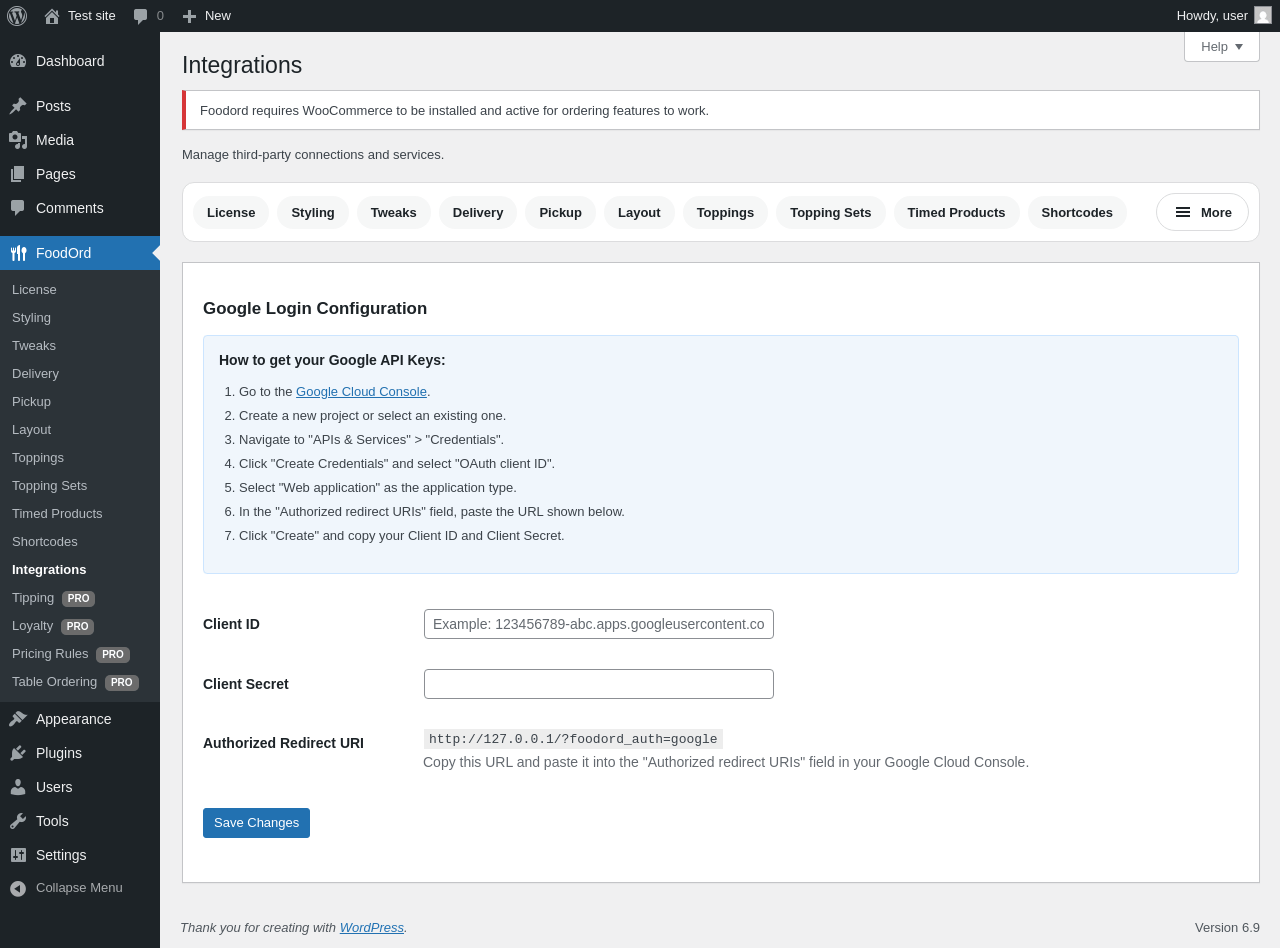Click the Collapse Menu arrow icon

tap(18, 888)
